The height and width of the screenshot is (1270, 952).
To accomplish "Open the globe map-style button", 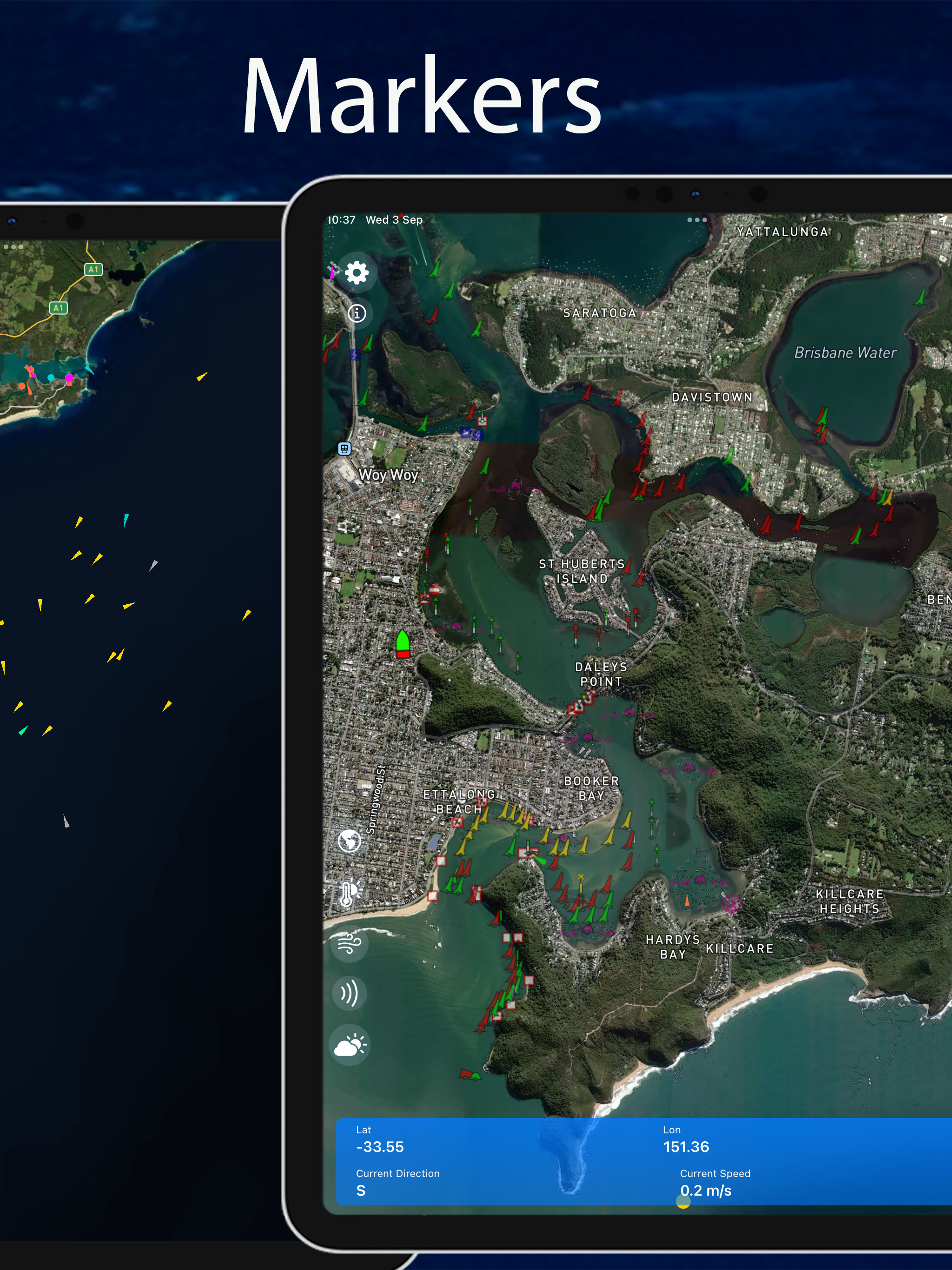I will tap(349, 841).
